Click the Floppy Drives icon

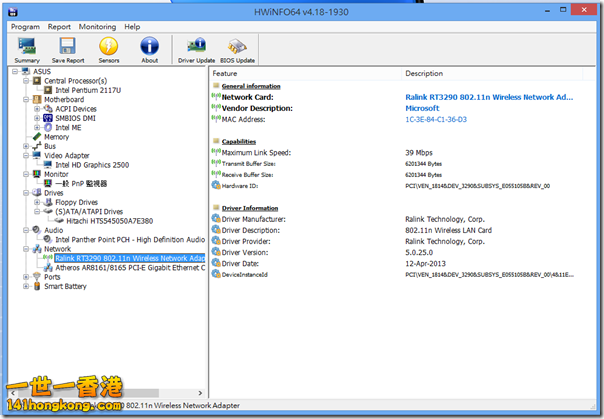[x=48, y=202]
